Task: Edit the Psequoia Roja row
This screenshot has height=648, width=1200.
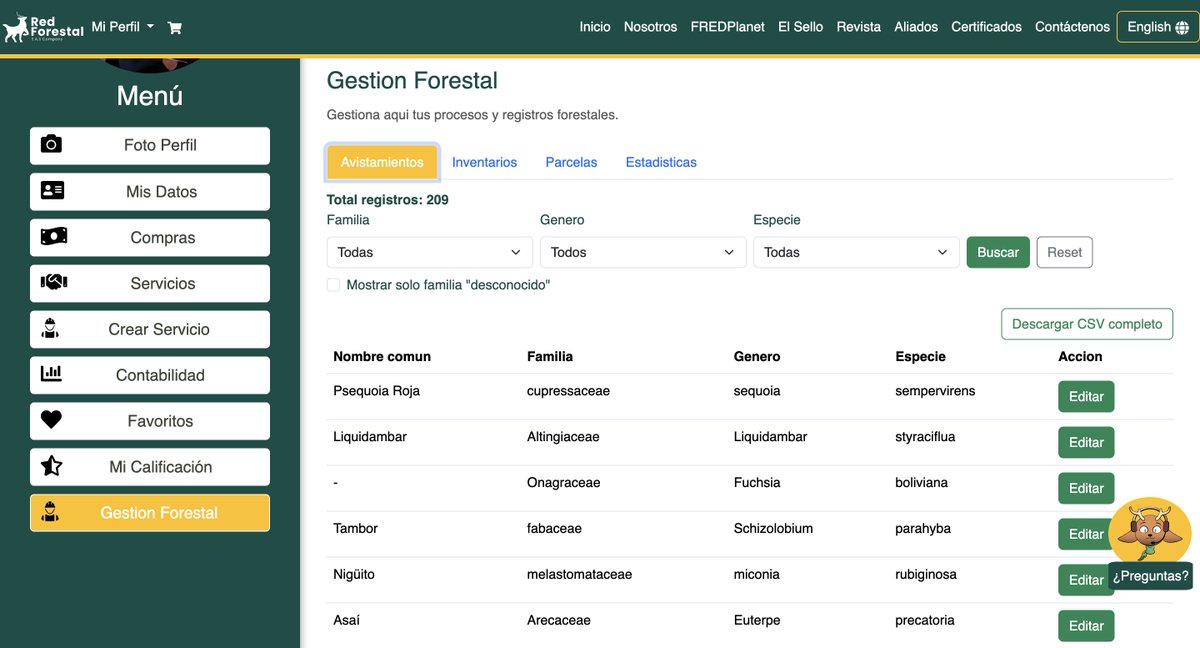Action: click(x=1086, y=397)
